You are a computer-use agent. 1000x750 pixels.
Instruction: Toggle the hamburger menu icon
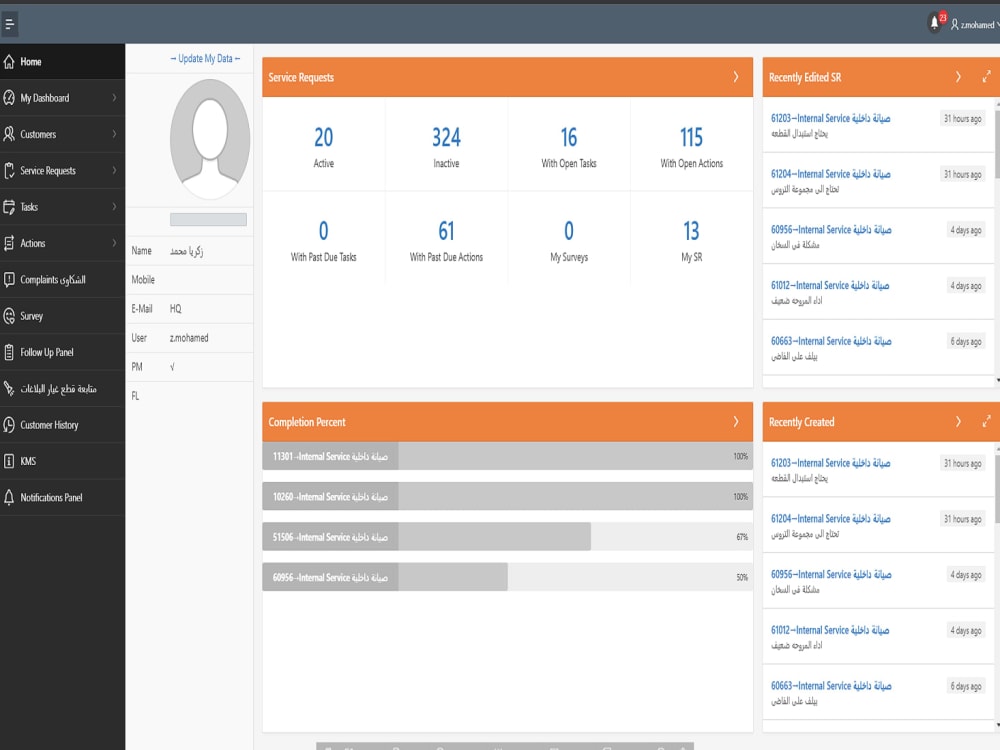pyautogui.click(x=10, y=24)
